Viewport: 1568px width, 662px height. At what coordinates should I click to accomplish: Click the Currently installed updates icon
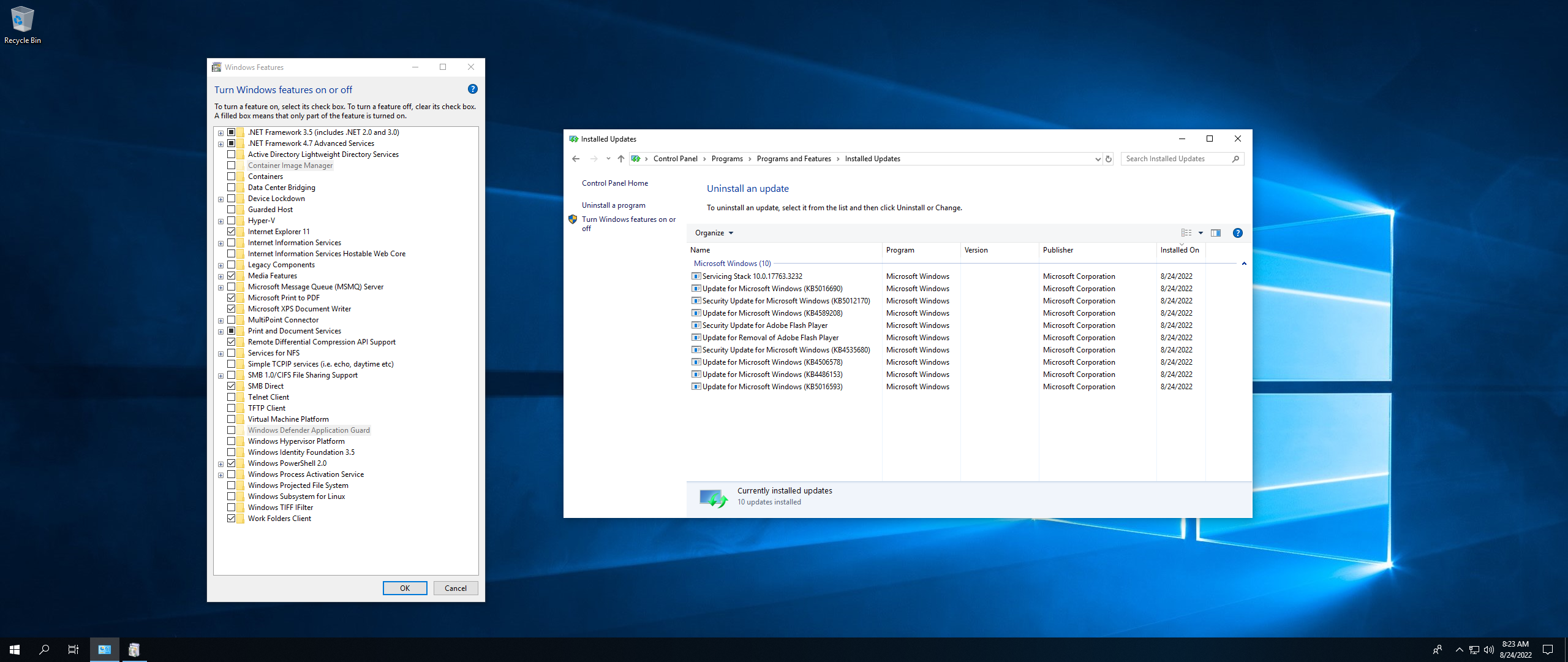coord(713,497)
